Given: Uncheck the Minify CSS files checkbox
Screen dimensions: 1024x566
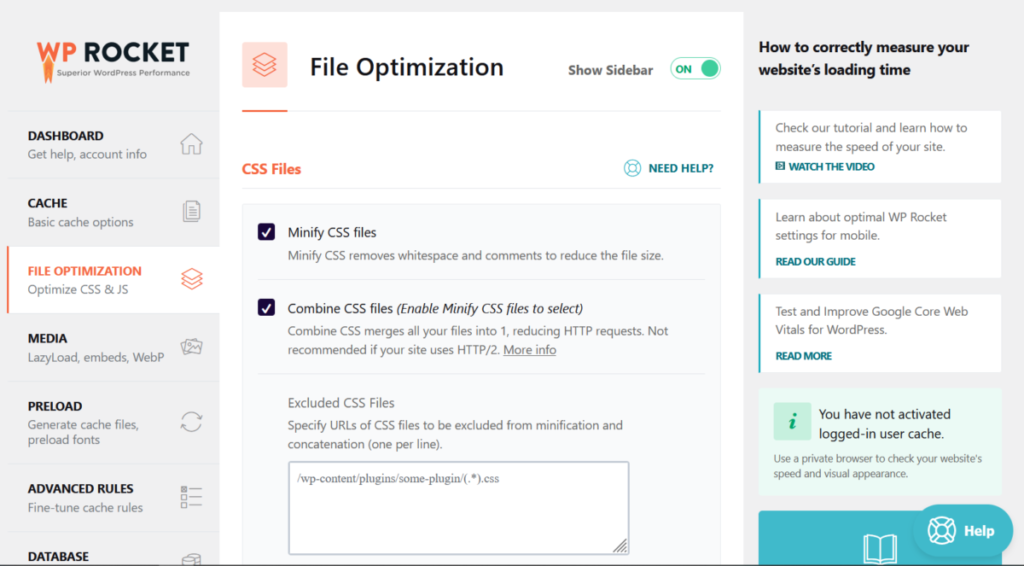Looking at the screenshot, I should [x=267, y=233].
